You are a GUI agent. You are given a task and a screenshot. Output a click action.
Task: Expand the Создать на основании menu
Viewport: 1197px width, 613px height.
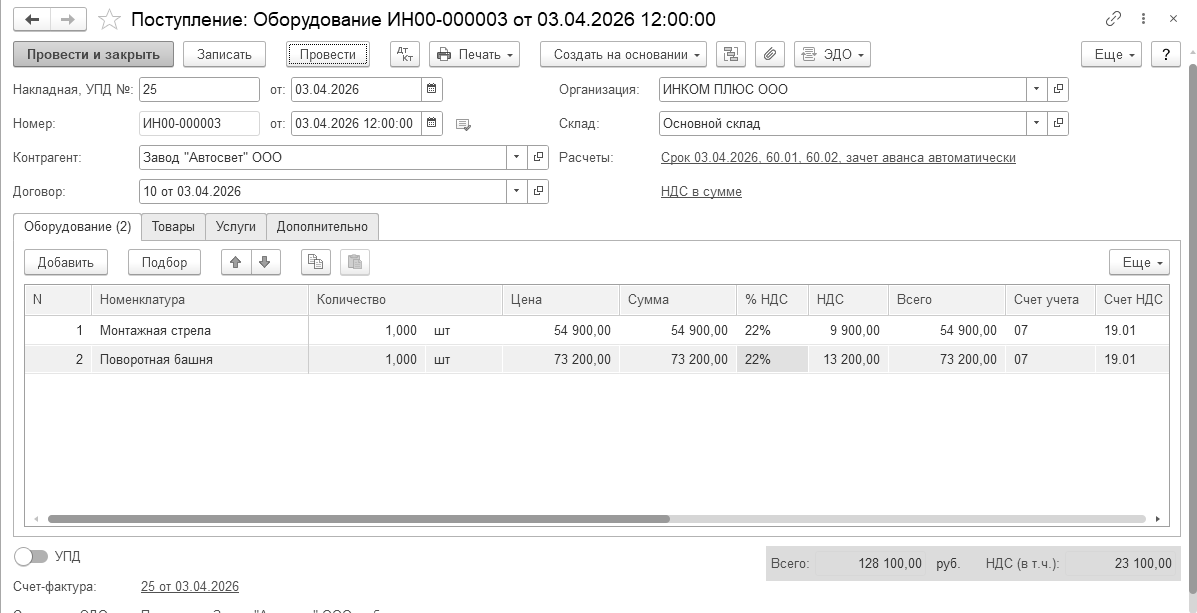tap(623, 54)
